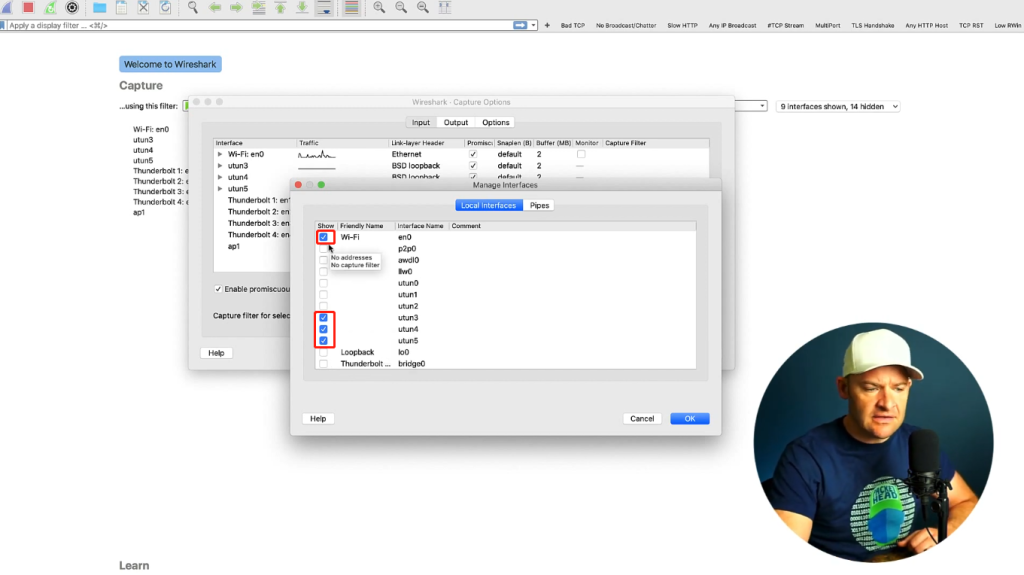The width and height of the screenshot is (1024, 575).
Task: Apply the TLS Handshake filter button
Action: 872,25
